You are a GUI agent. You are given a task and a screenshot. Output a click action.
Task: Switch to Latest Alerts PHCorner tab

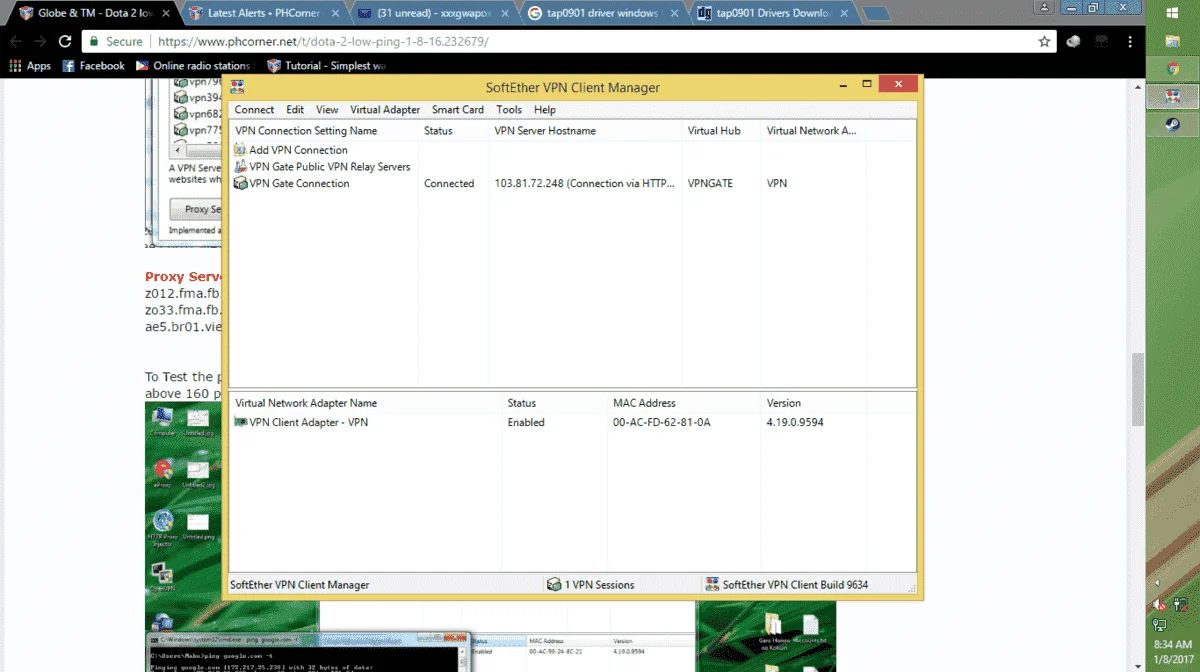262,13
